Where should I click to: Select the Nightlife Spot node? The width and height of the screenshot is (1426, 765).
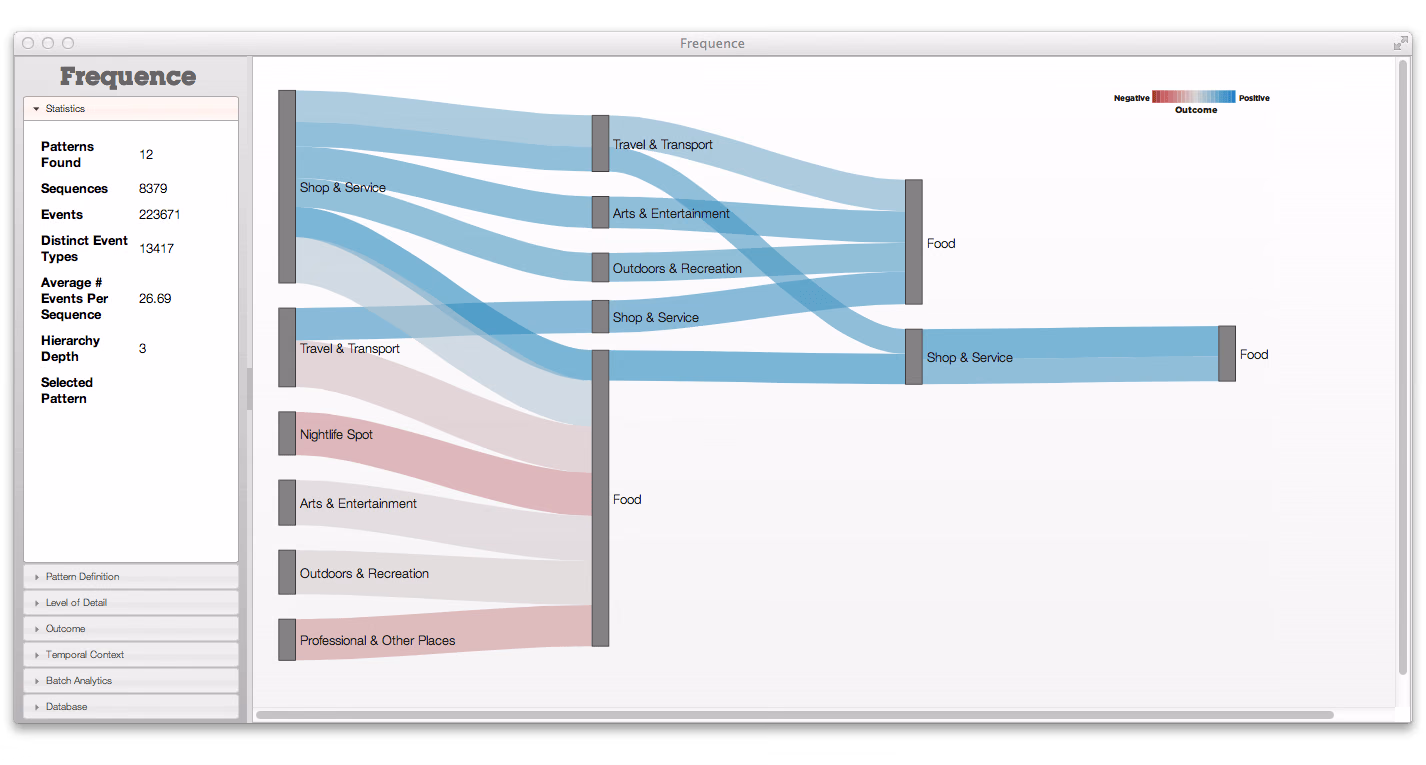(287, 433)
